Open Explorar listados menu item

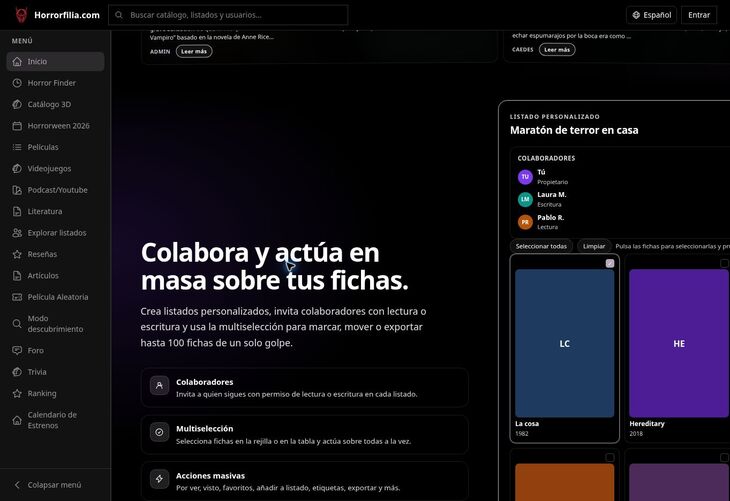click(55, 233)
